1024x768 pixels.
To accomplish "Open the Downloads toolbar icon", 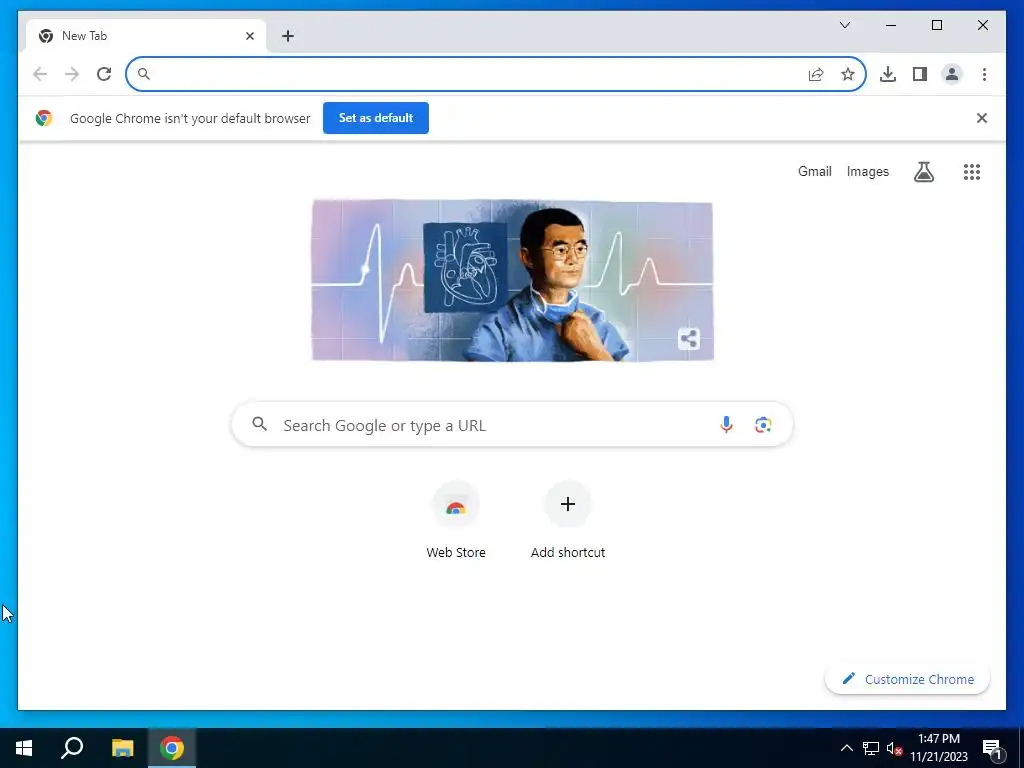I will click(x=888, y=74).
